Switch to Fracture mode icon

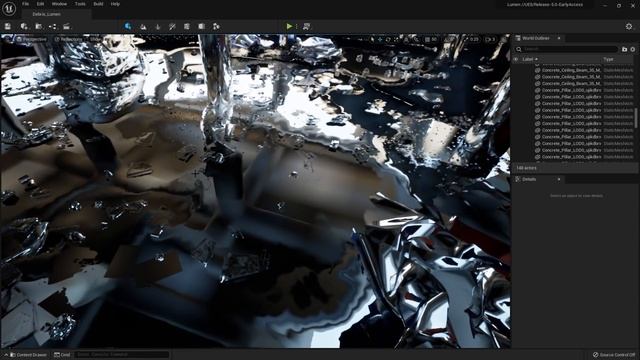coord(202,27)
